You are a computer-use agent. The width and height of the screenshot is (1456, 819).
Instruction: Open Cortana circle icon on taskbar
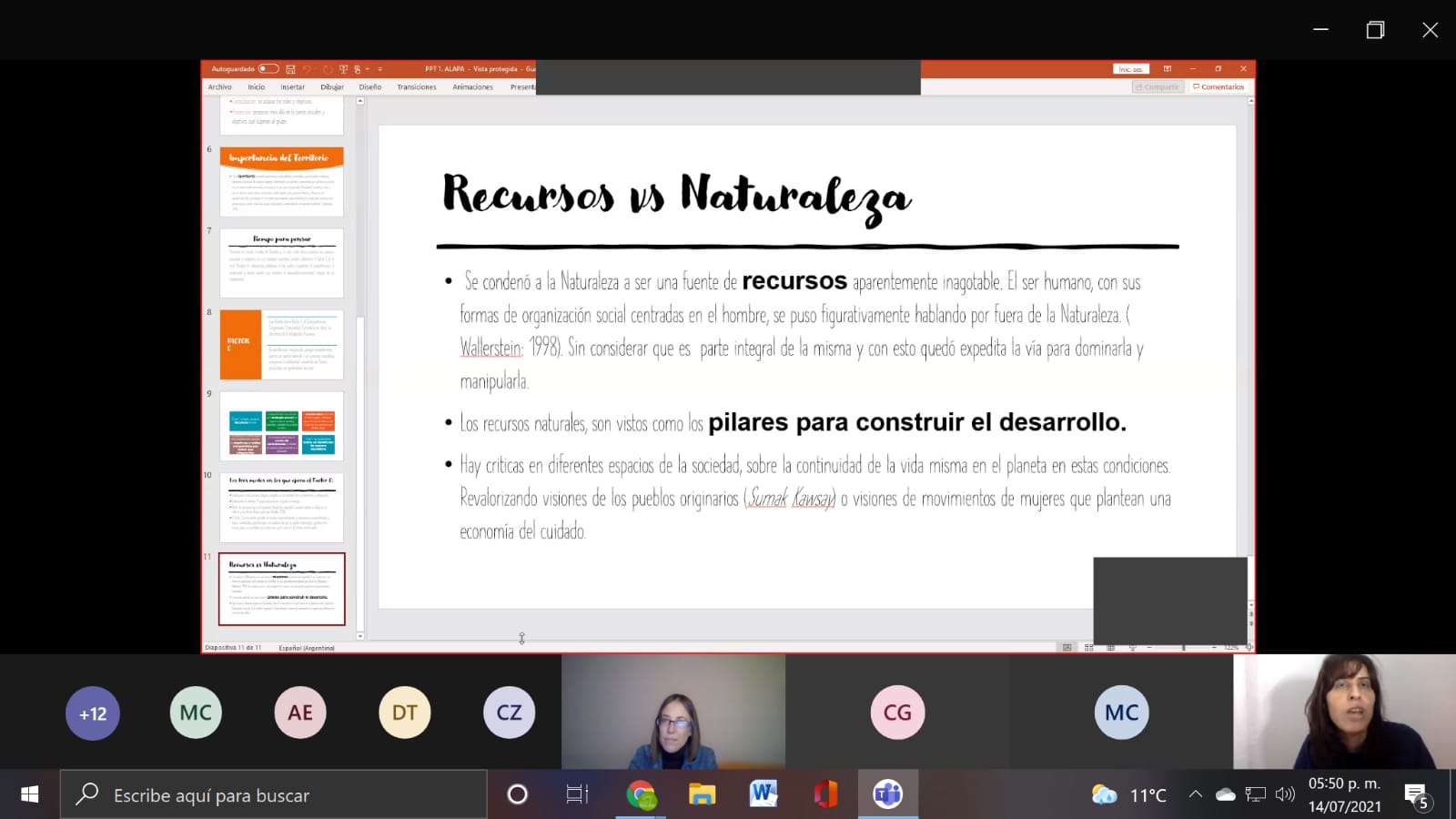[x=518, y=794]
